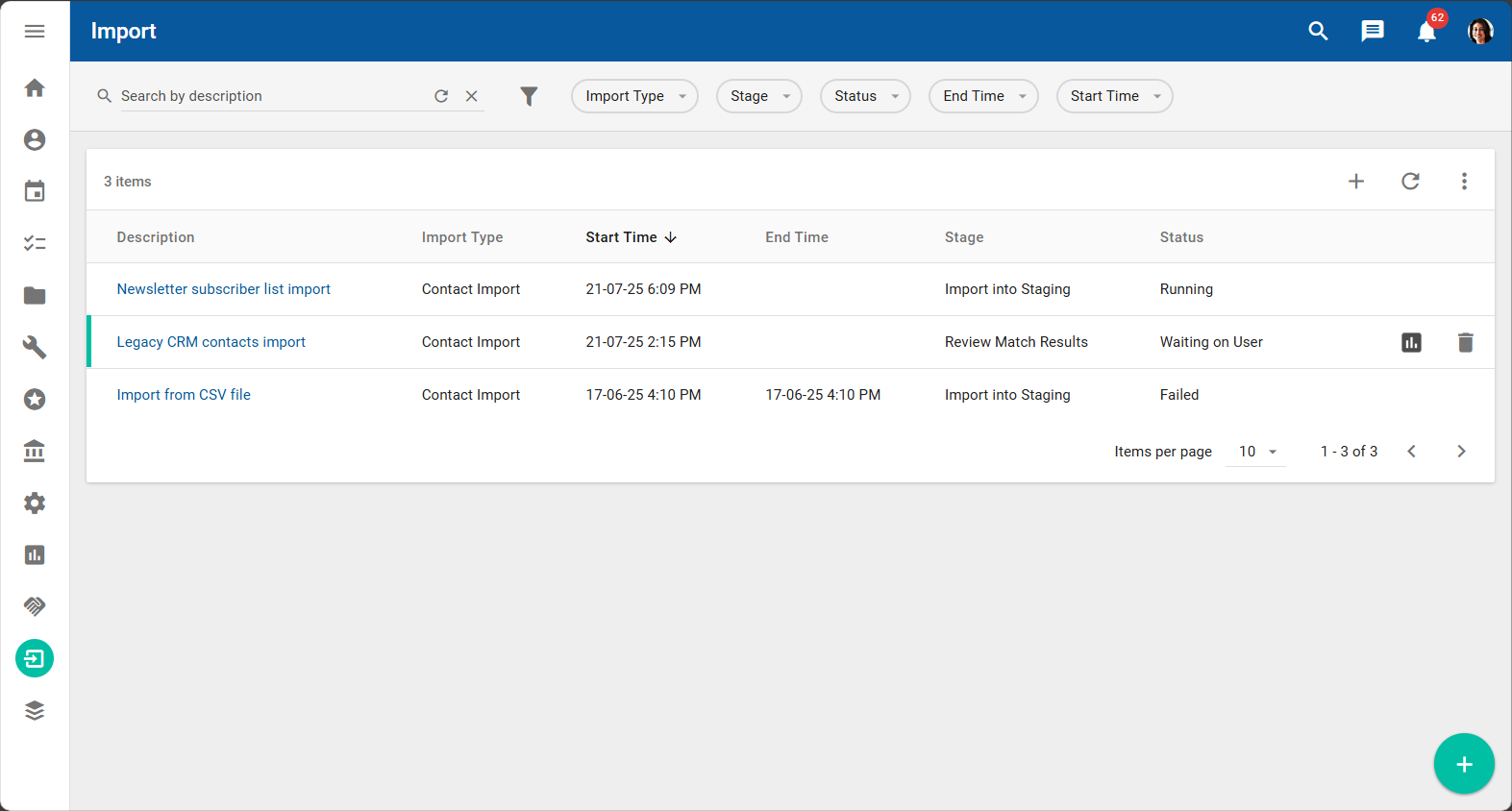Viewport: 1512px width, 811px height.
Task: Refresh the import list table
Action: coord(1410,182)
